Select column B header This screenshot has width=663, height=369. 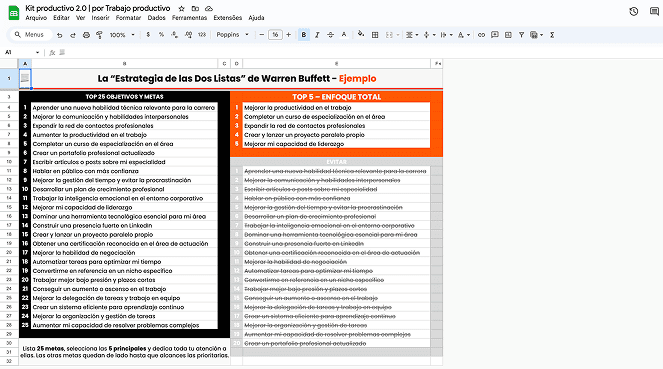coord(124,63)
